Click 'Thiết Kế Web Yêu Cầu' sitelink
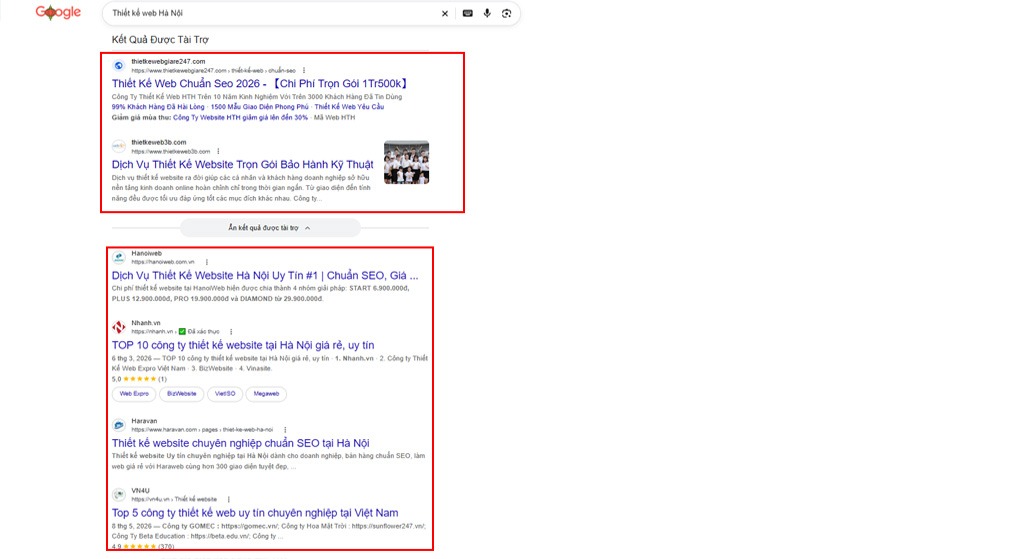 pyautogui.click(x=349, y=107)
